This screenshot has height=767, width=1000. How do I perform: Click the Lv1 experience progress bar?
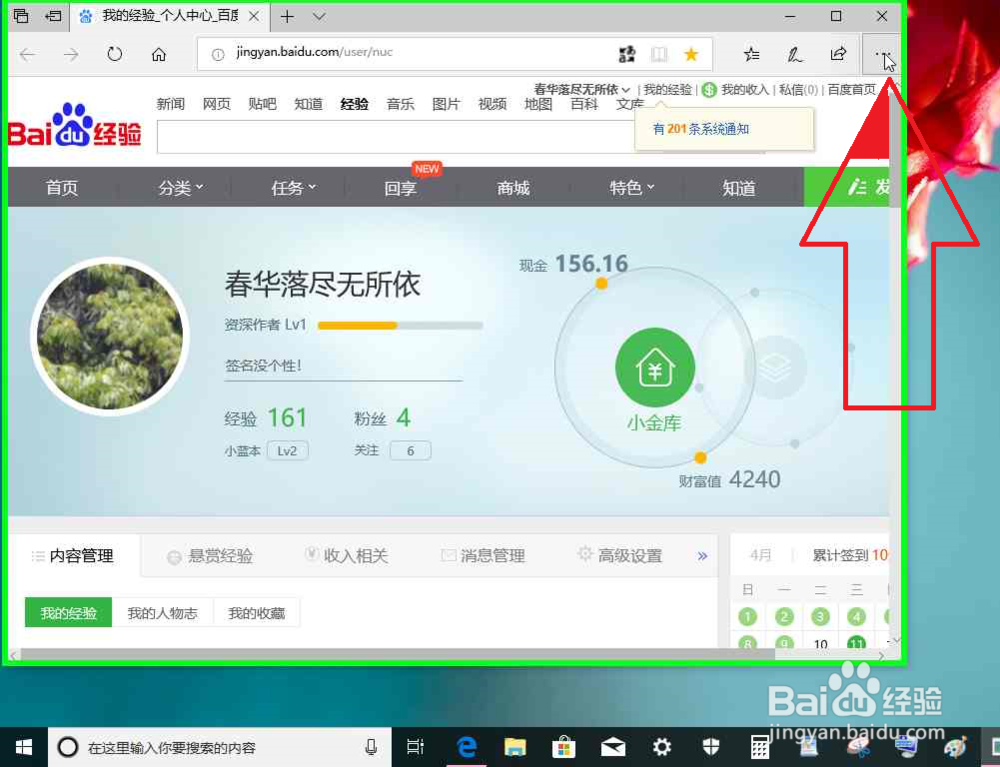click(x=400, y=325)
